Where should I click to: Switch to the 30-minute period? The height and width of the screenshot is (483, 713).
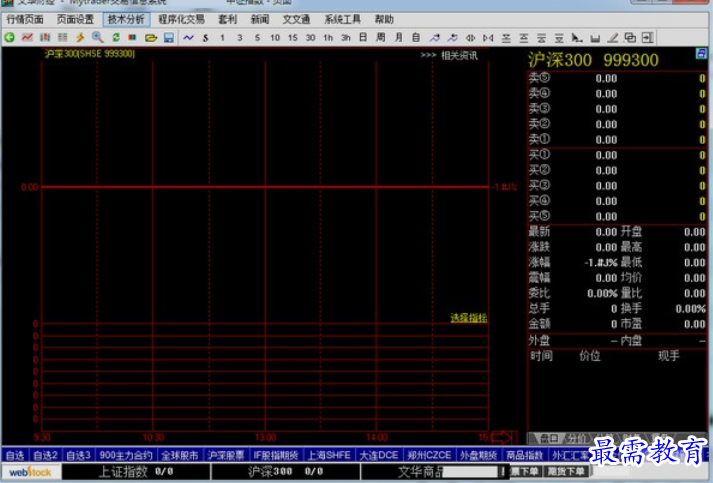pos(310,38)
